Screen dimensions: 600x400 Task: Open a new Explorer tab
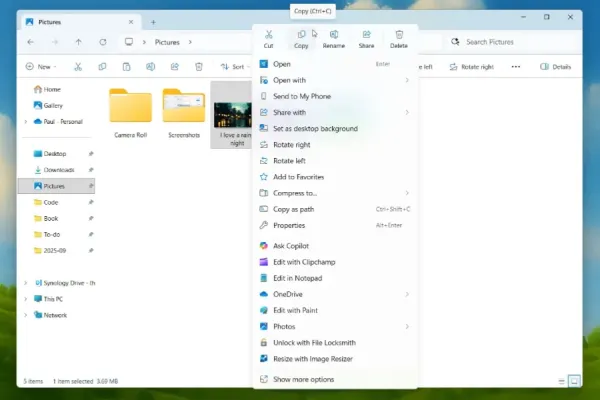(x=153, y=21)
